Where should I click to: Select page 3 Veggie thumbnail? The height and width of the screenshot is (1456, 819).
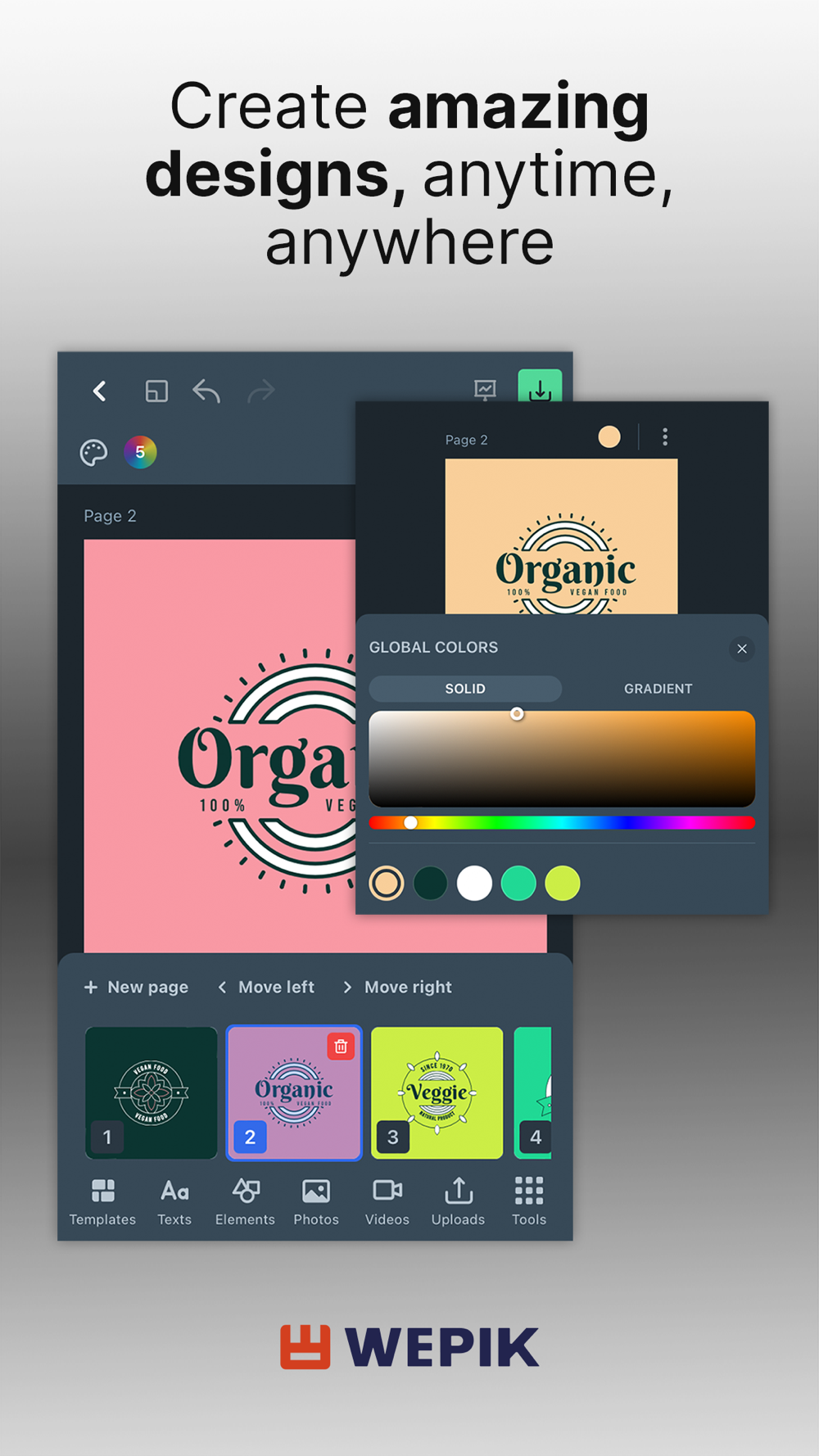pos(437,1092)
